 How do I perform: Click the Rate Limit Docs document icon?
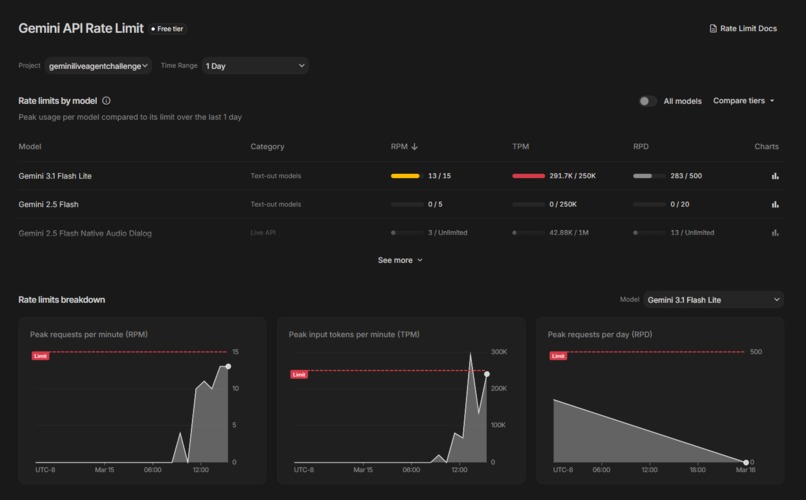(713, 28)
